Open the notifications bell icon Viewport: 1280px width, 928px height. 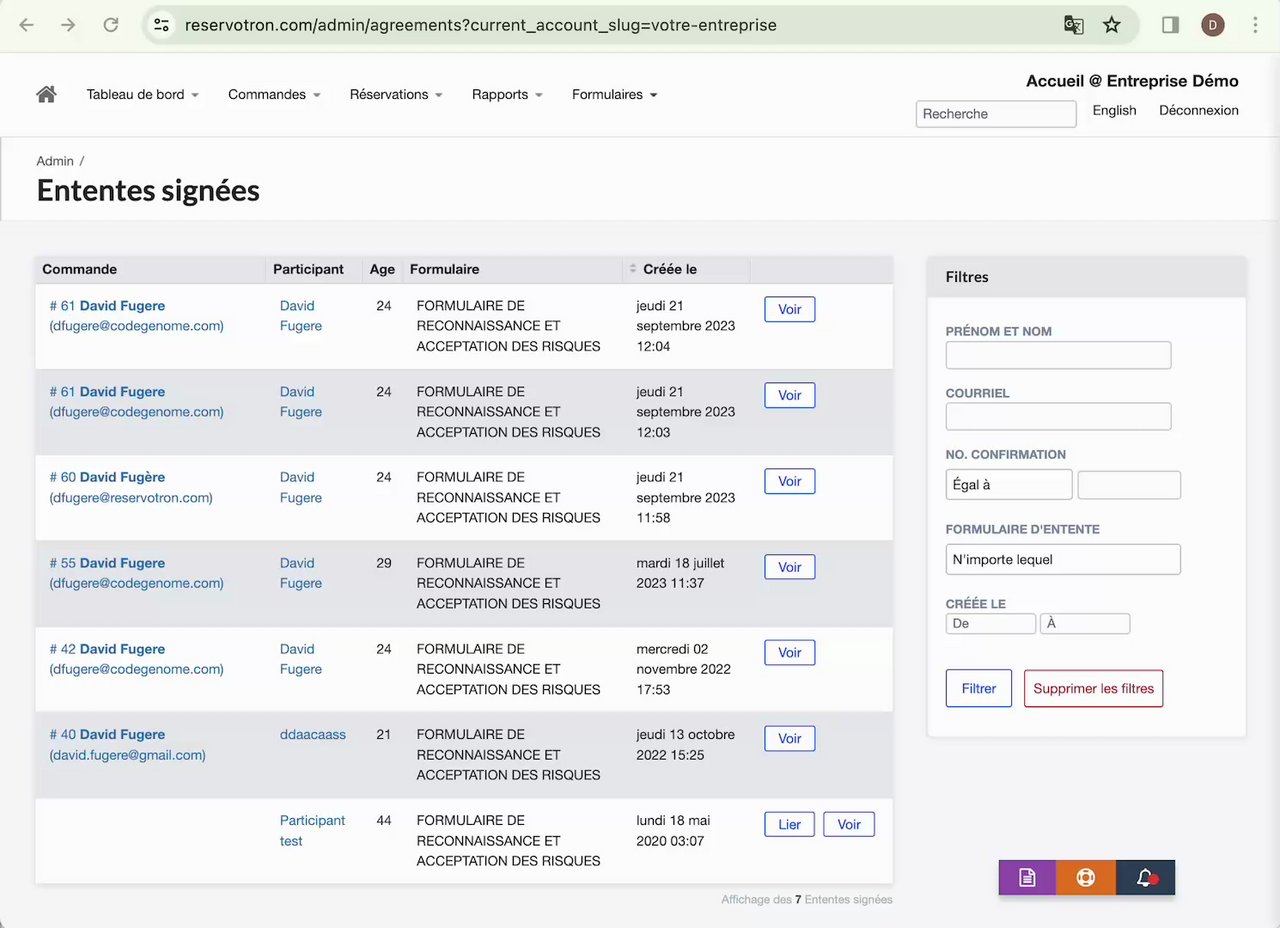(1146, 878)
